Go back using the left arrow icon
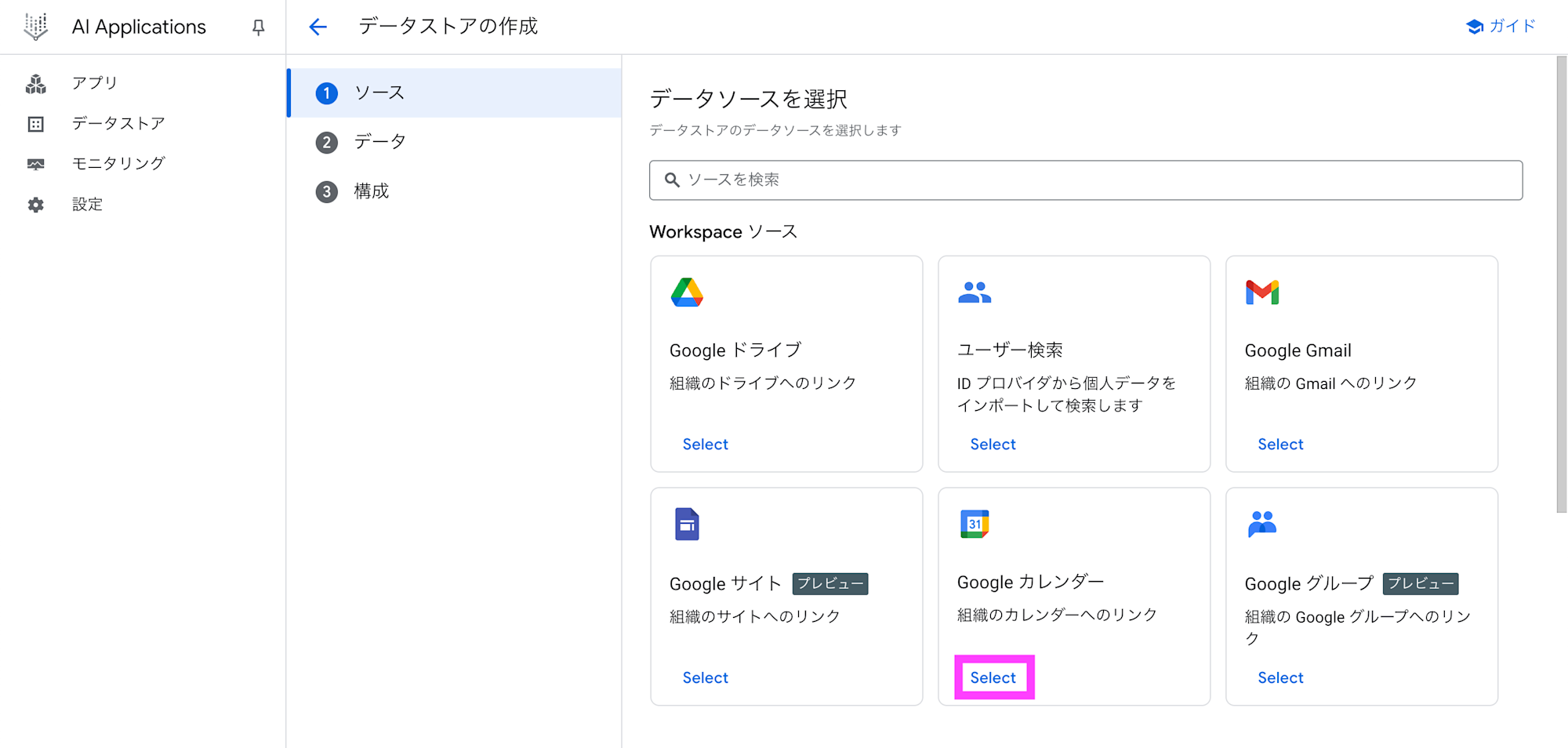 click(x=318, y=27)
